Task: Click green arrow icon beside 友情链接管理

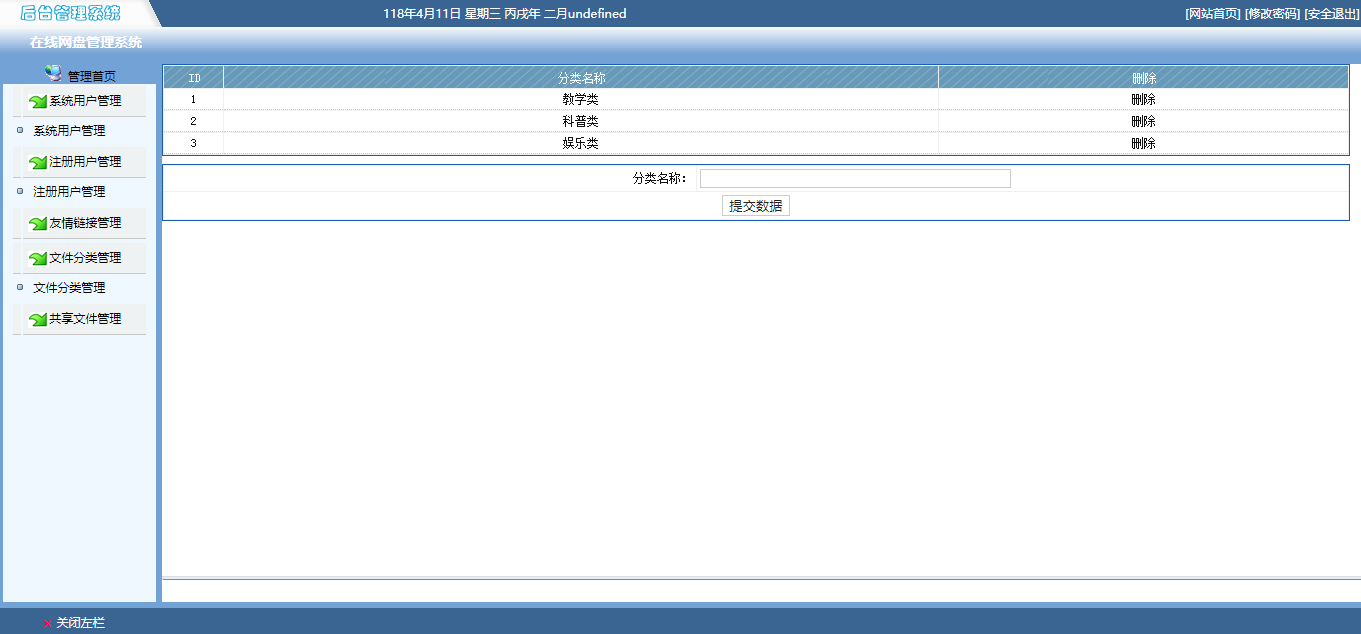Action: (39, 223)
